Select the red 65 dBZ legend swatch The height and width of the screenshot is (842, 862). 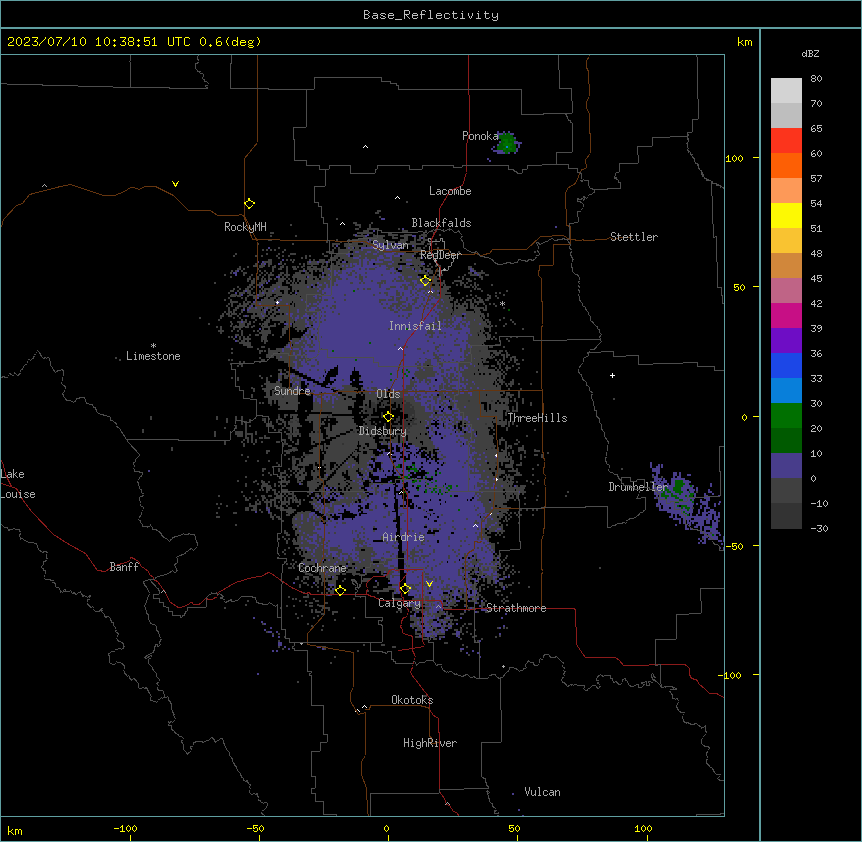(786, 141)
